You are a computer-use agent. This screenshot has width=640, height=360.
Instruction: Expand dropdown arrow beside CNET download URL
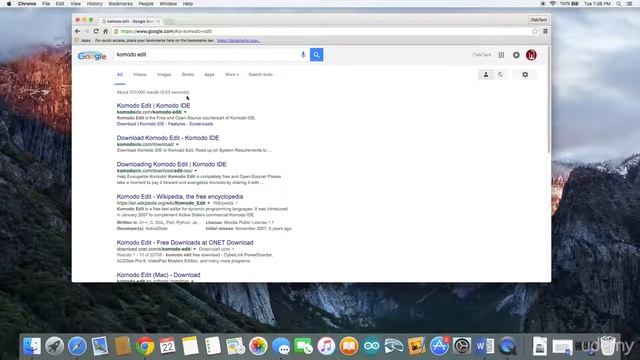195,249
